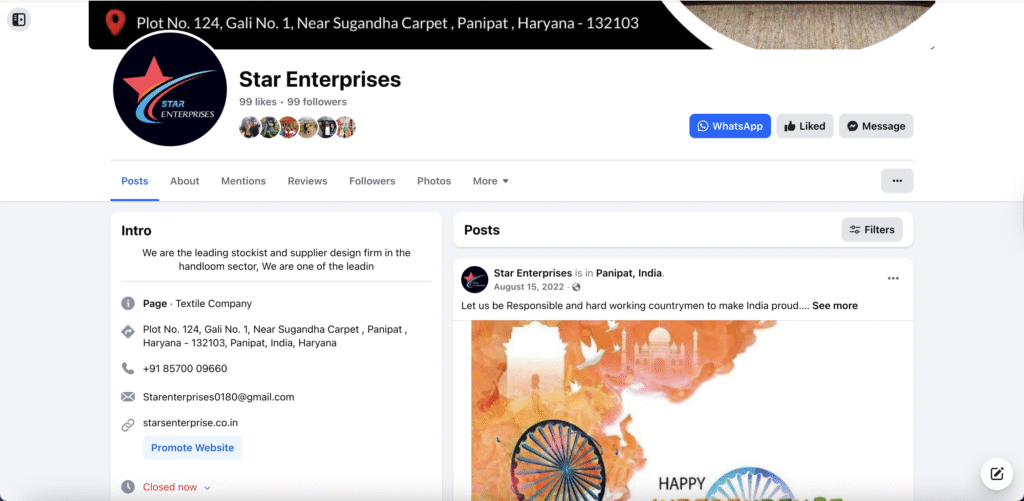1024x501 pixels.
Task: Expand the Closed now hours chevron
Action: click(207, 488)
